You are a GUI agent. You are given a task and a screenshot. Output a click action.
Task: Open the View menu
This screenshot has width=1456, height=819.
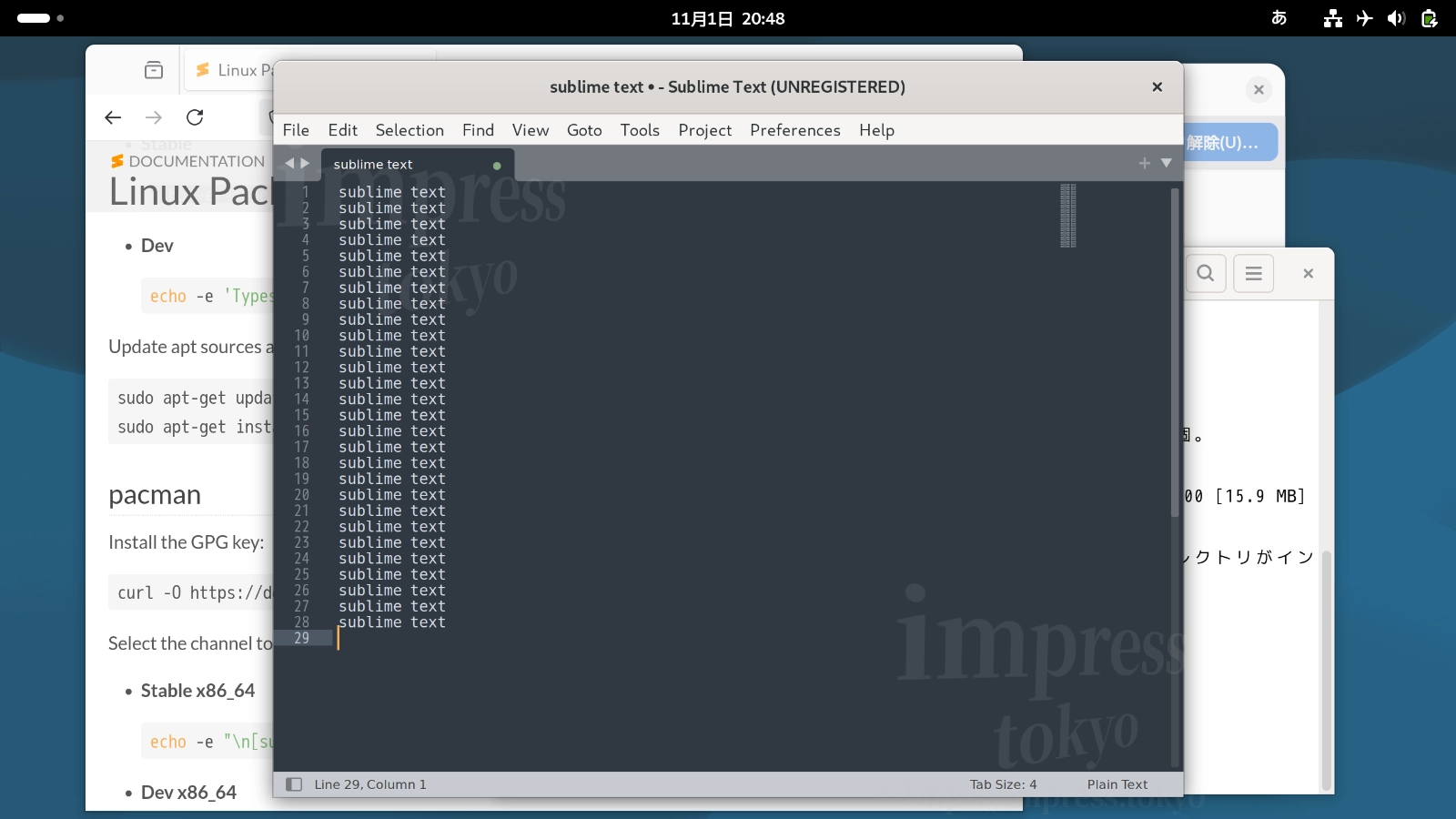coord(531,130)
